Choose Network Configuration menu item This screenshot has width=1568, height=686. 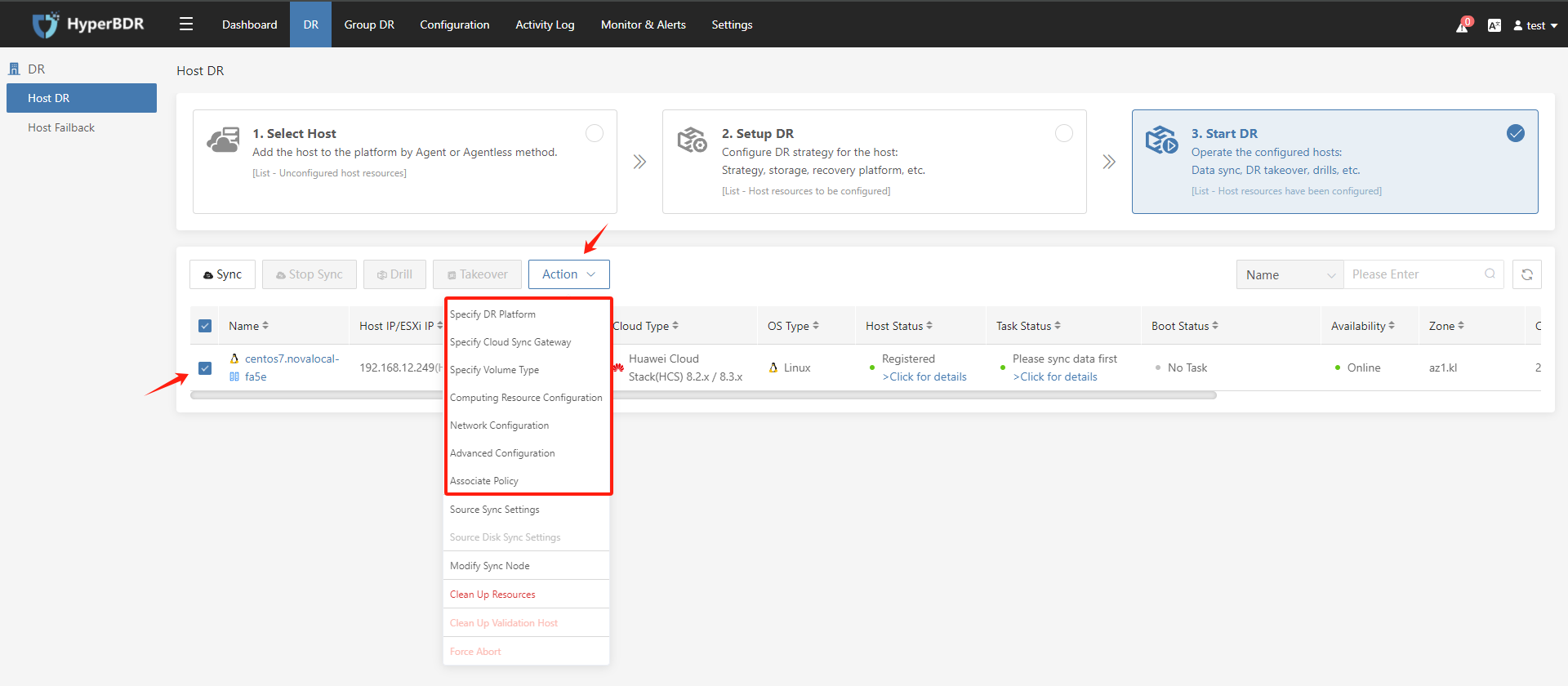point(527,425)
